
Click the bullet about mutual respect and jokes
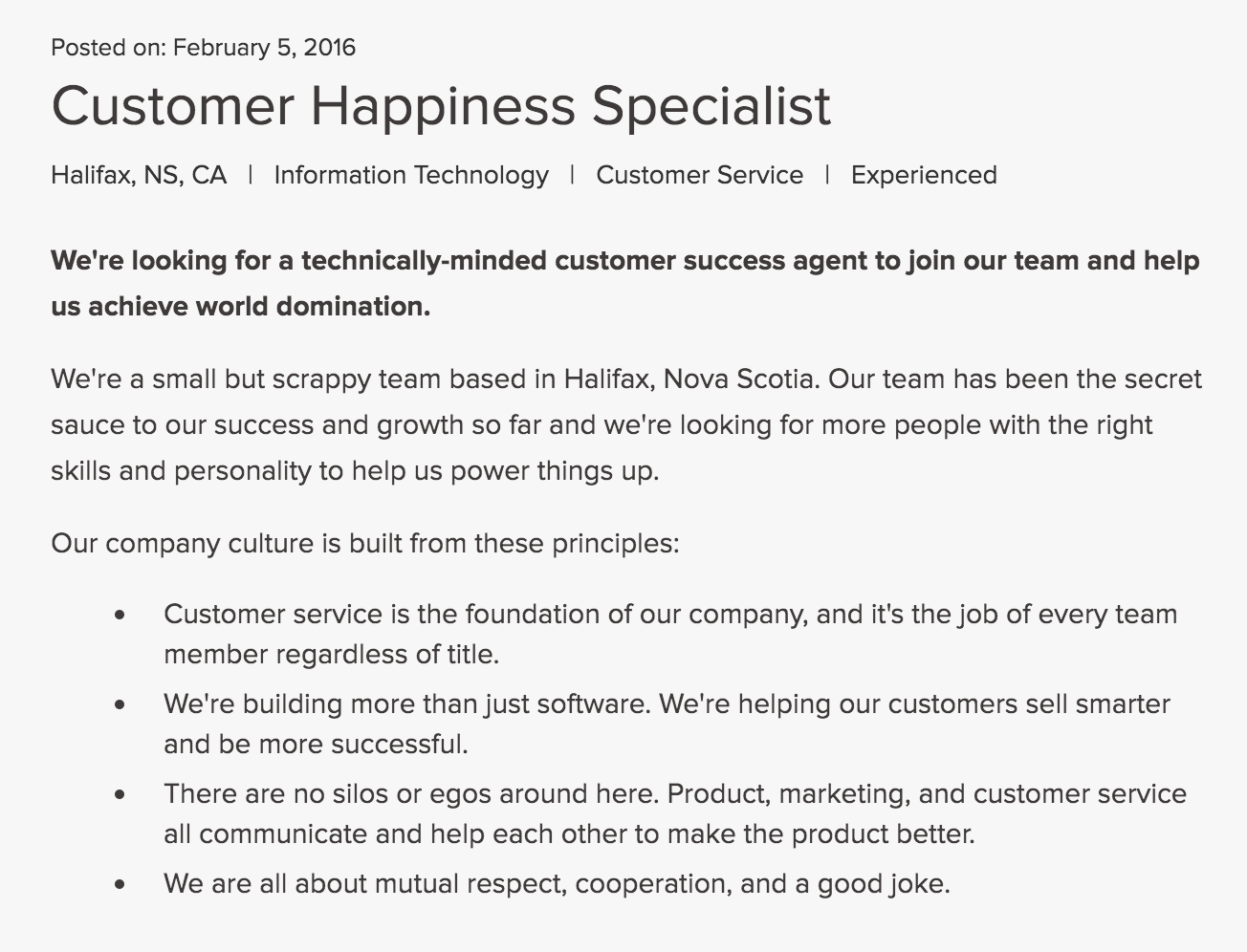tap(557, 883)
